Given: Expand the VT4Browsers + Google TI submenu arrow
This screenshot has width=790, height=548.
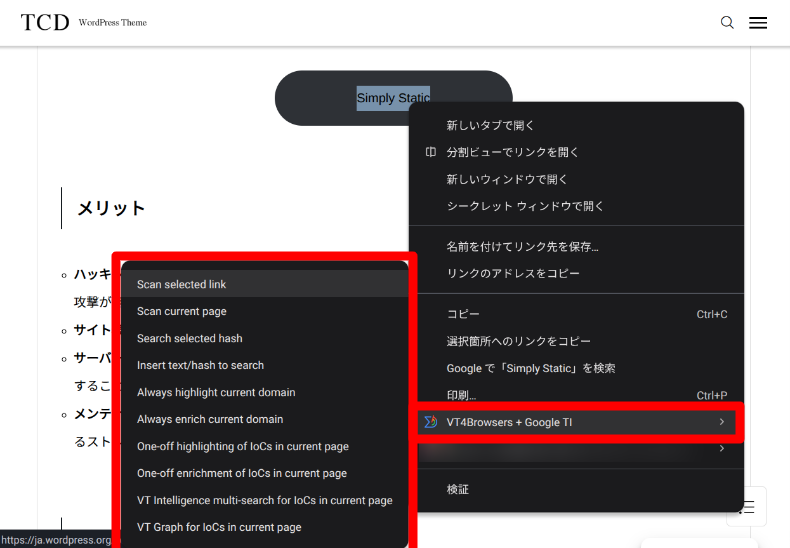Looking at the screenshot, I should 722,422.
